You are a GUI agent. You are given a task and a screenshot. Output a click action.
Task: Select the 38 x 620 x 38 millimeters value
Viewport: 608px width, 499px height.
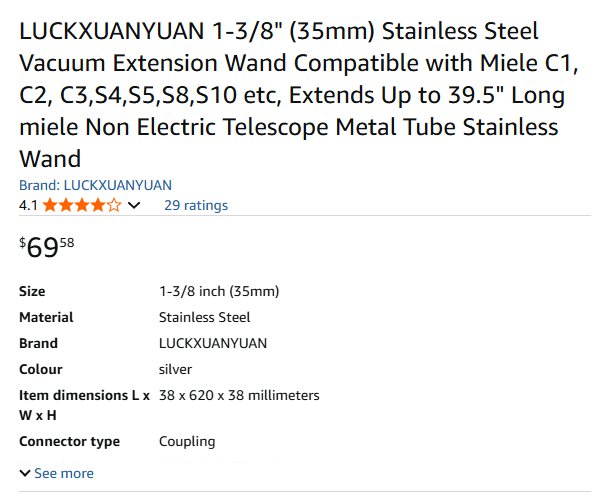click(239, 396)
